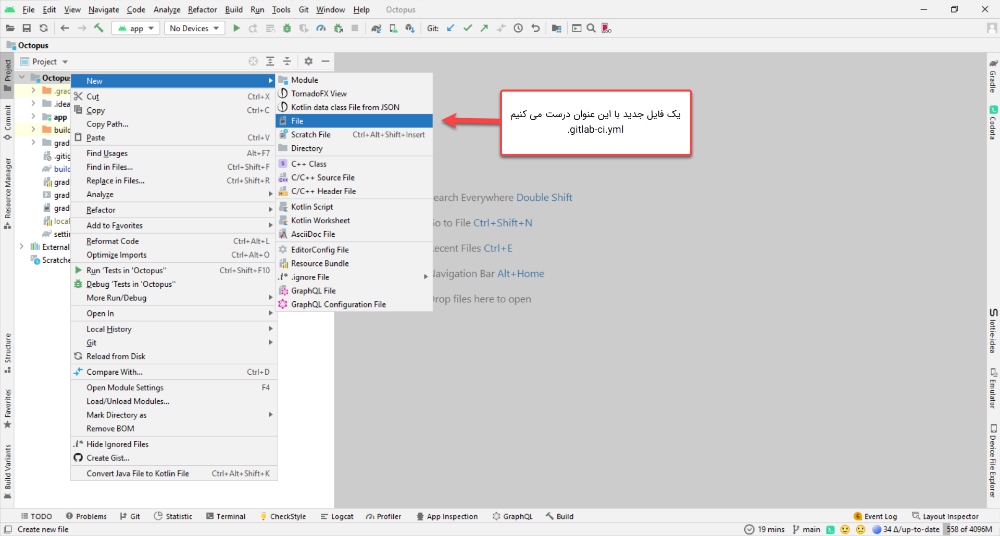
Task: Click the memory indicator 558 of 4096M
Action: [970, 530]
